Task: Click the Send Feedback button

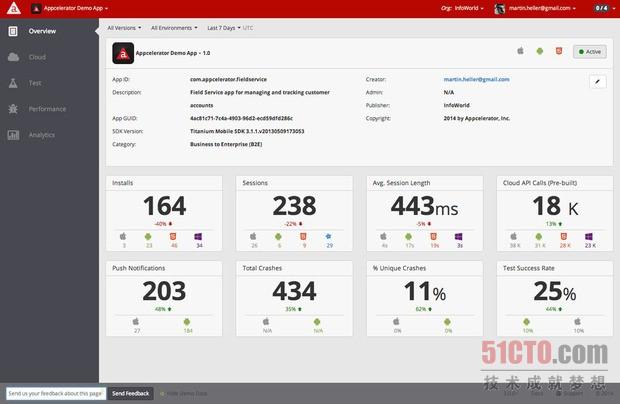Action: (x=130, y=393)
